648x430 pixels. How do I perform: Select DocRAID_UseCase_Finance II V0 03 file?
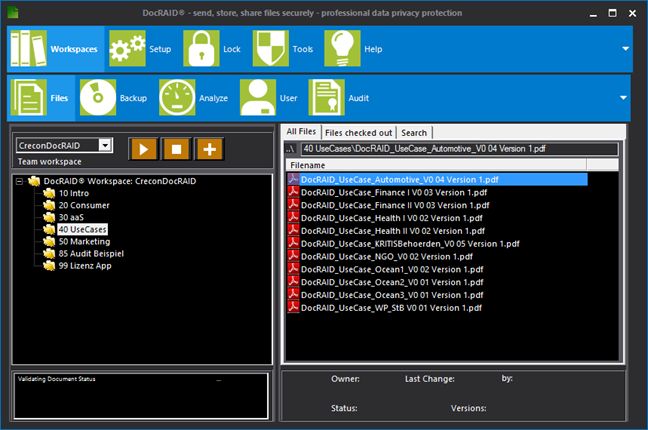point(395,205)
